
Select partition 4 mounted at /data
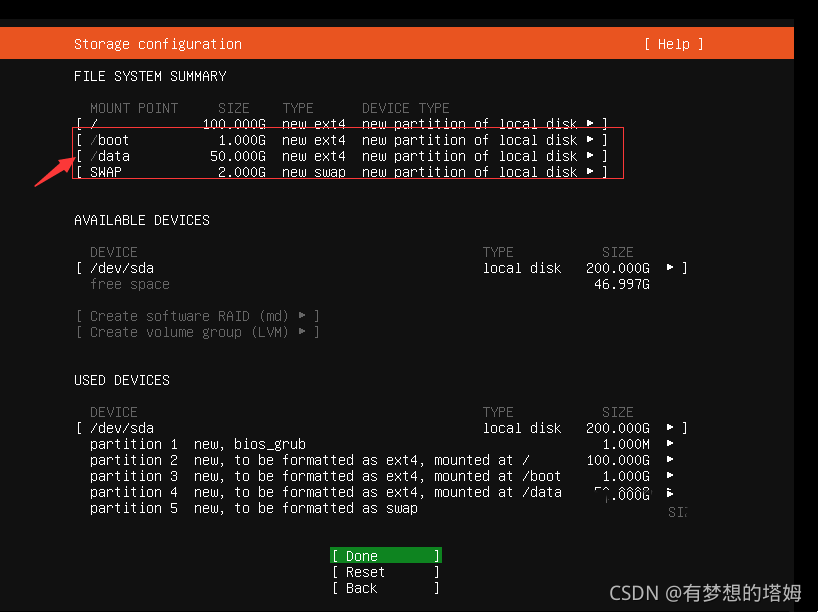(382, 493)
